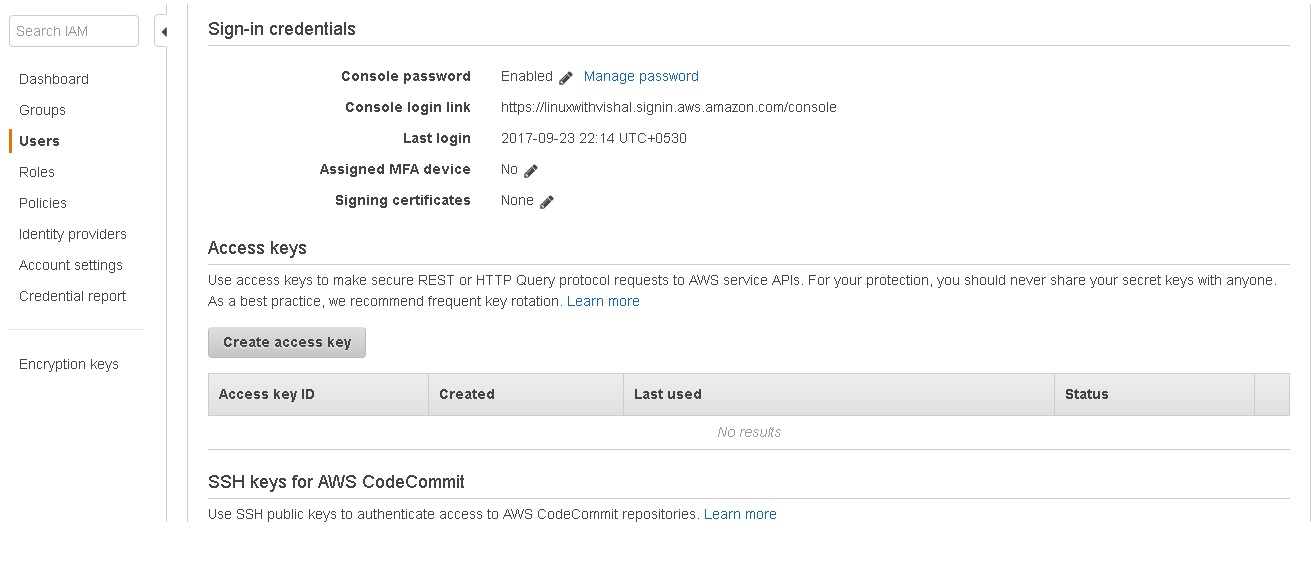This screenshot has width=1311, height=581.
Task: Click pencil icon beside Assigned MFA device
Action: 531,171
